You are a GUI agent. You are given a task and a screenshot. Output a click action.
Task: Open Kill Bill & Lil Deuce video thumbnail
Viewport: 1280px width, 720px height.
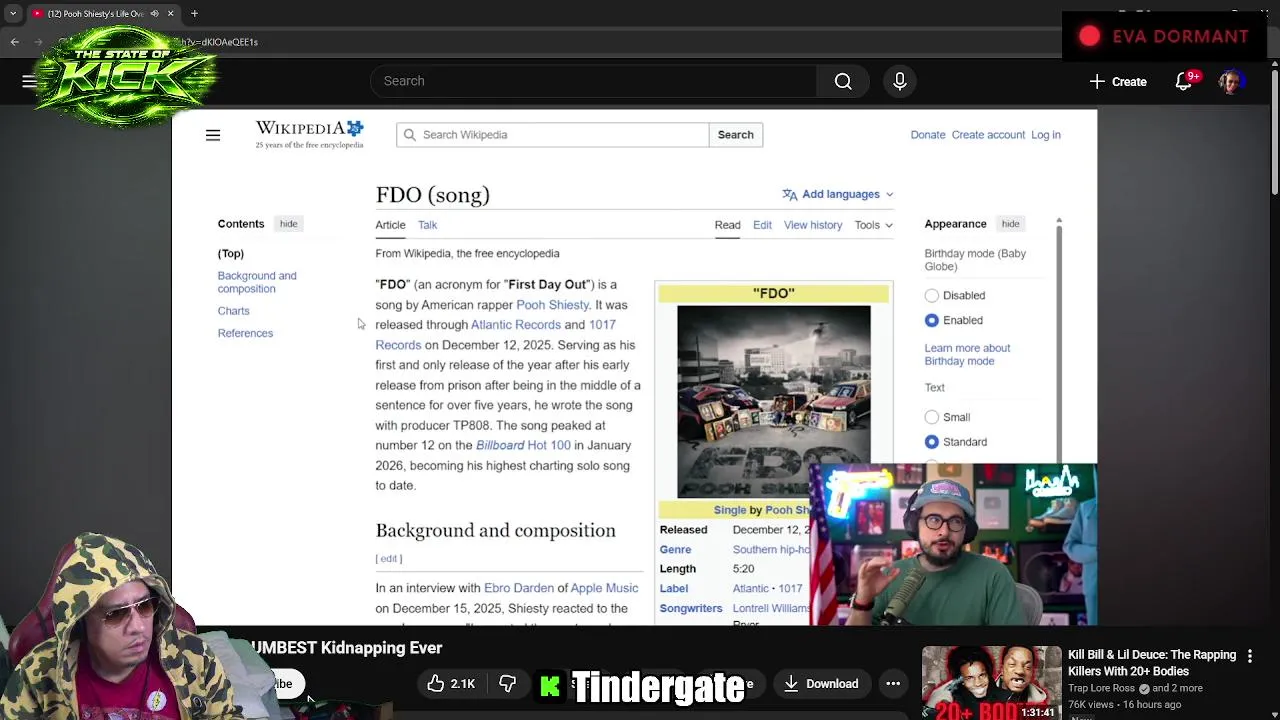click(x=991, y=683)
